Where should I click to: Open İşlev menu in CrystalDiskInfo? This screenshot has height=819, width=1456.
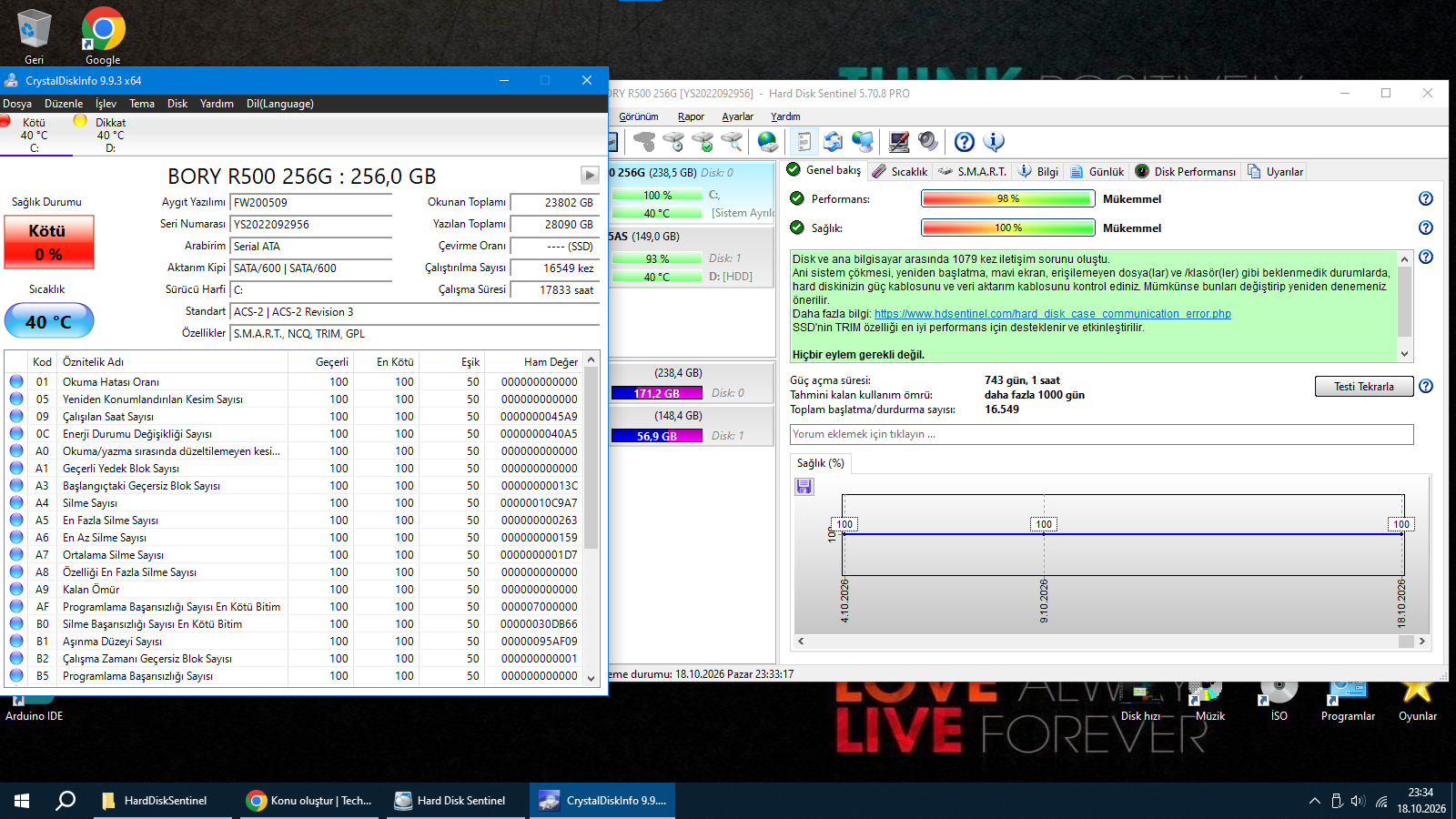click(x=106, y=104)
